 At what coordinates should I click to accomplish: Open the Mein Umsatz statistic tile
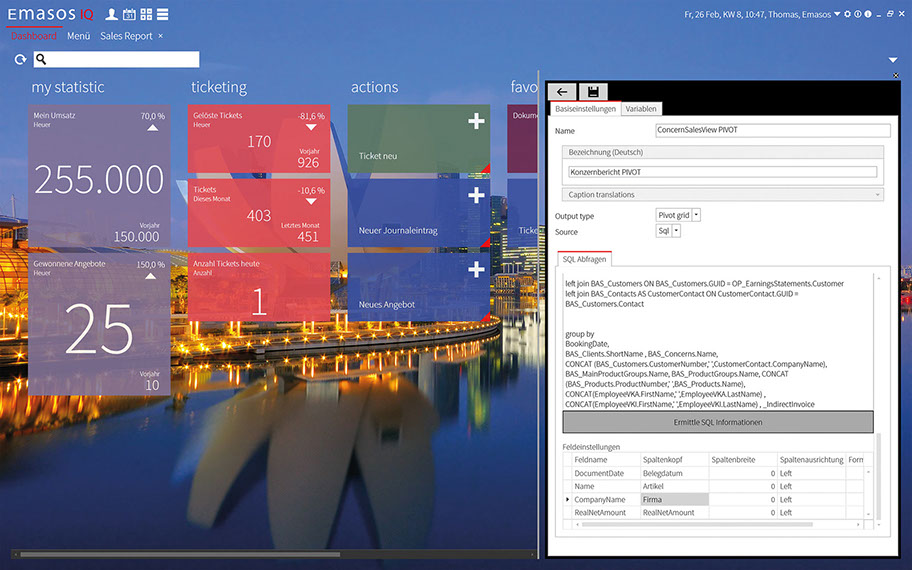point(98,177)
